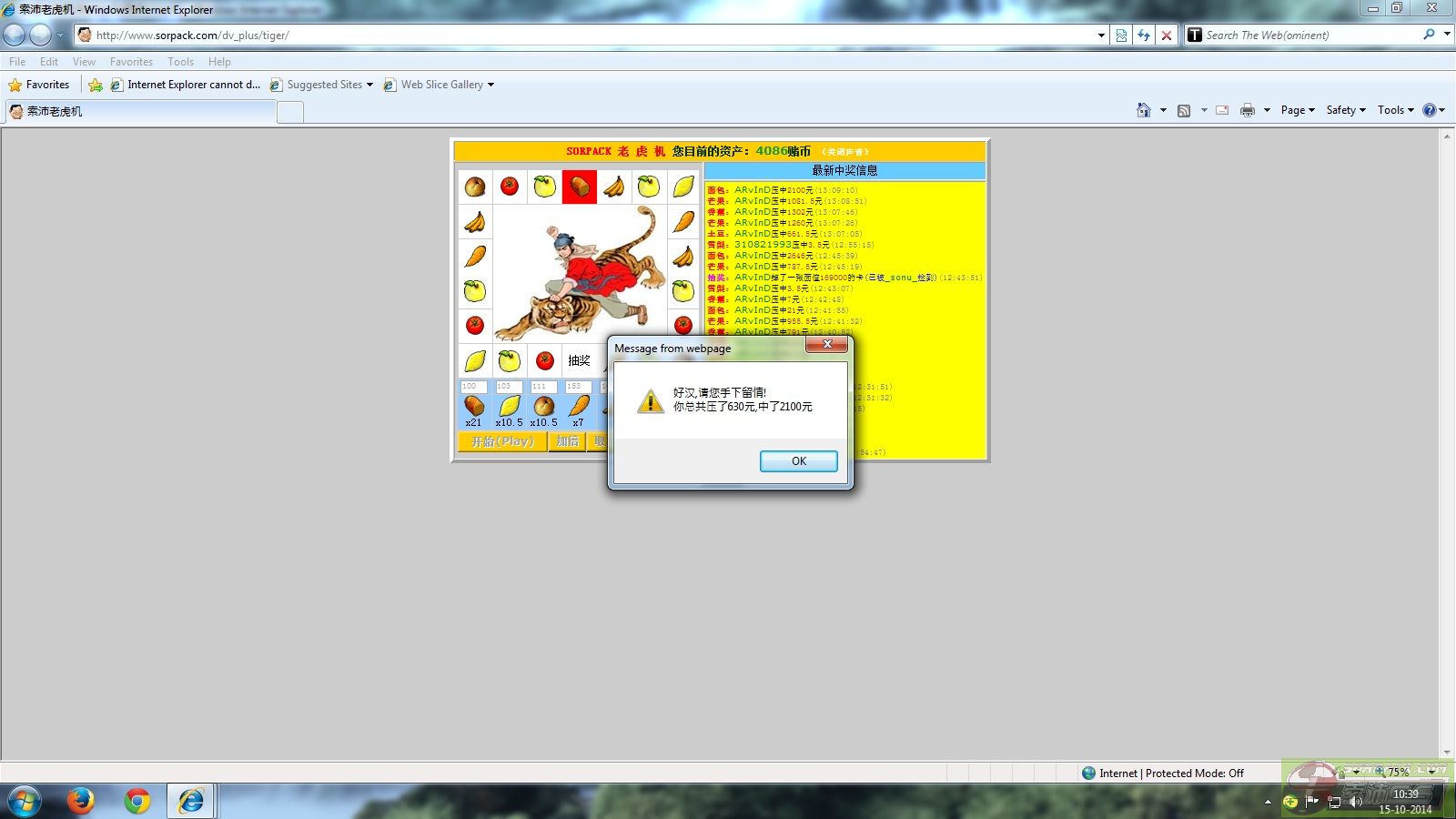1456x819 pixels.
Task: Click the bread bet amount input field
Action: [473, 387]
